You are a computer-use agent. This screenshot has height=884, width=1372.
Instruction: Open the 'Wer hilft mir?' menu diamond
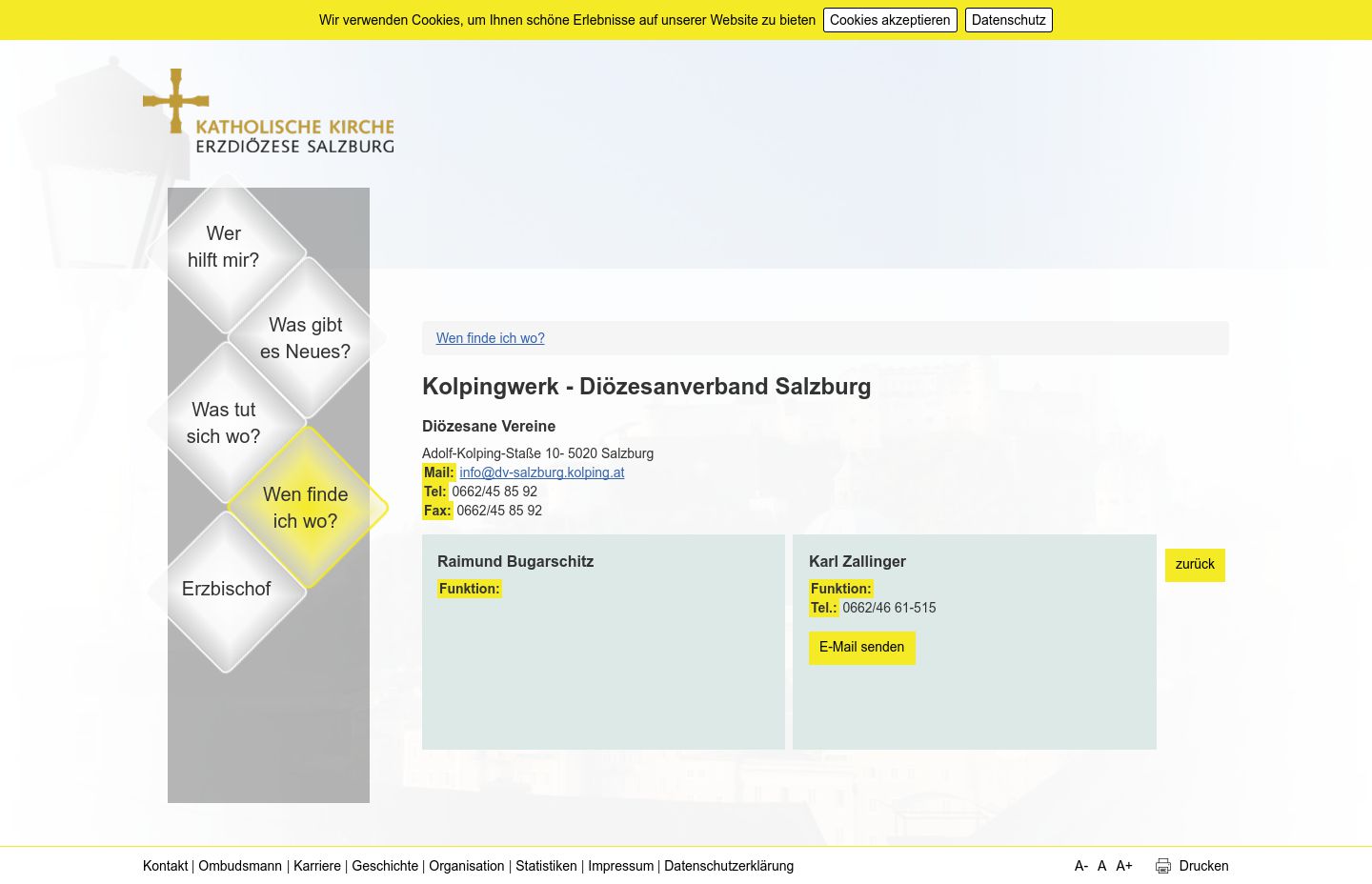(x=226, y=253)
